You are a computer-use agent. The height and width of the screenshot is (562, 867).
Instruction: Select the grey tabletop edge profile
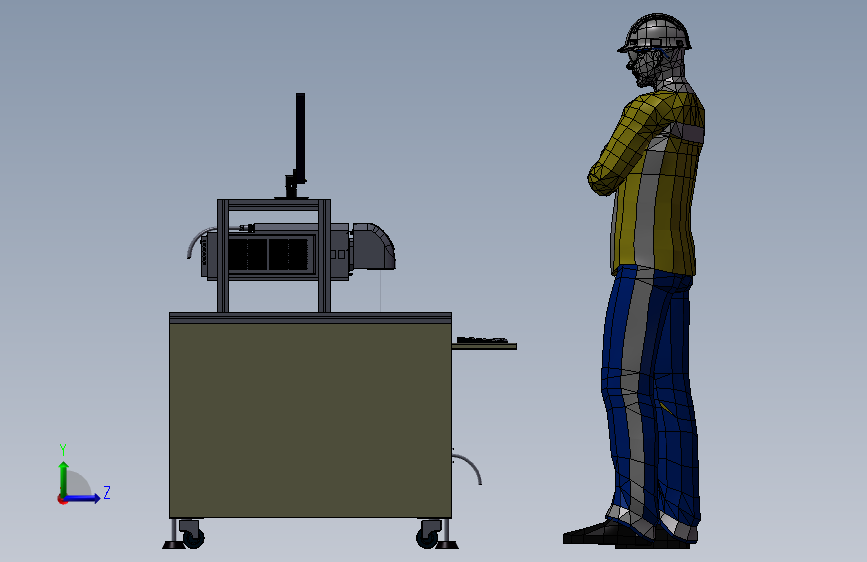click(310, 318)
